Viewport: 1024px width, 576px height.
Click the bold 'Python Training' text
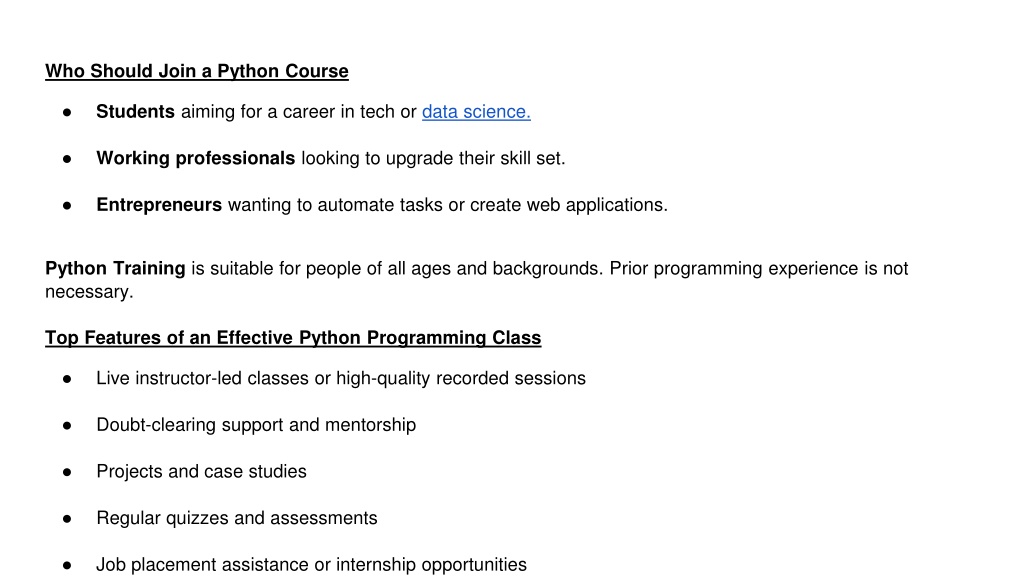coord(116,268)
